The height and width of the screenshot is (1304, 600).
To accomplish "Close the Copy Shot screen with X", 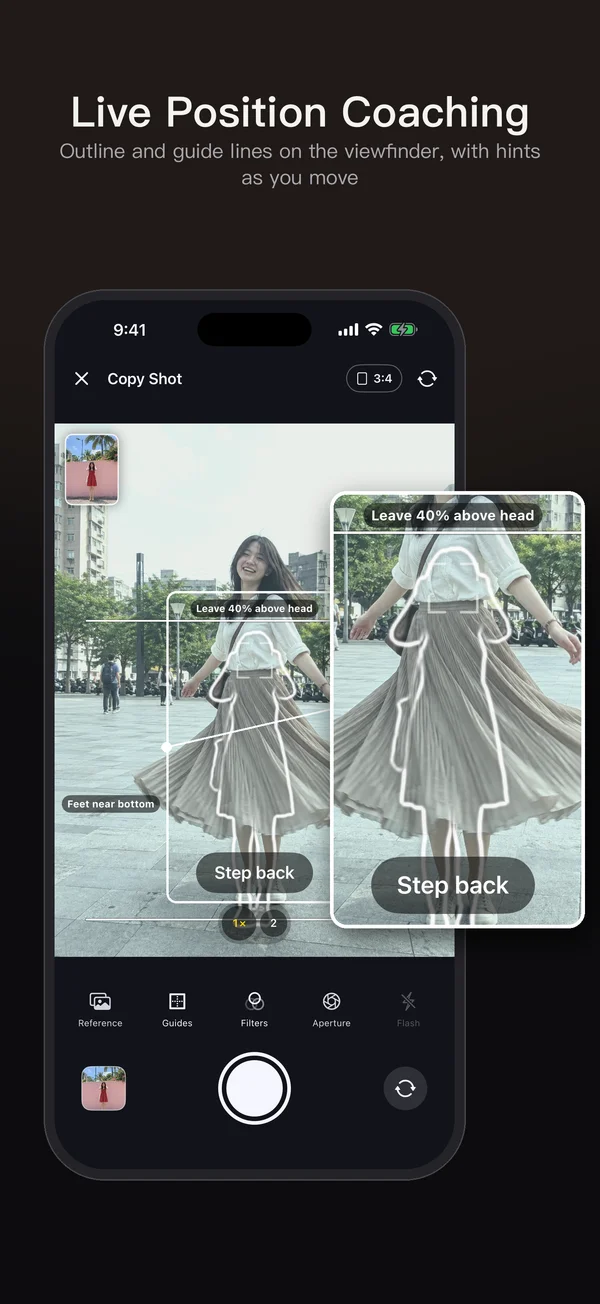I will pyautogui.click(x=82, y=379).
